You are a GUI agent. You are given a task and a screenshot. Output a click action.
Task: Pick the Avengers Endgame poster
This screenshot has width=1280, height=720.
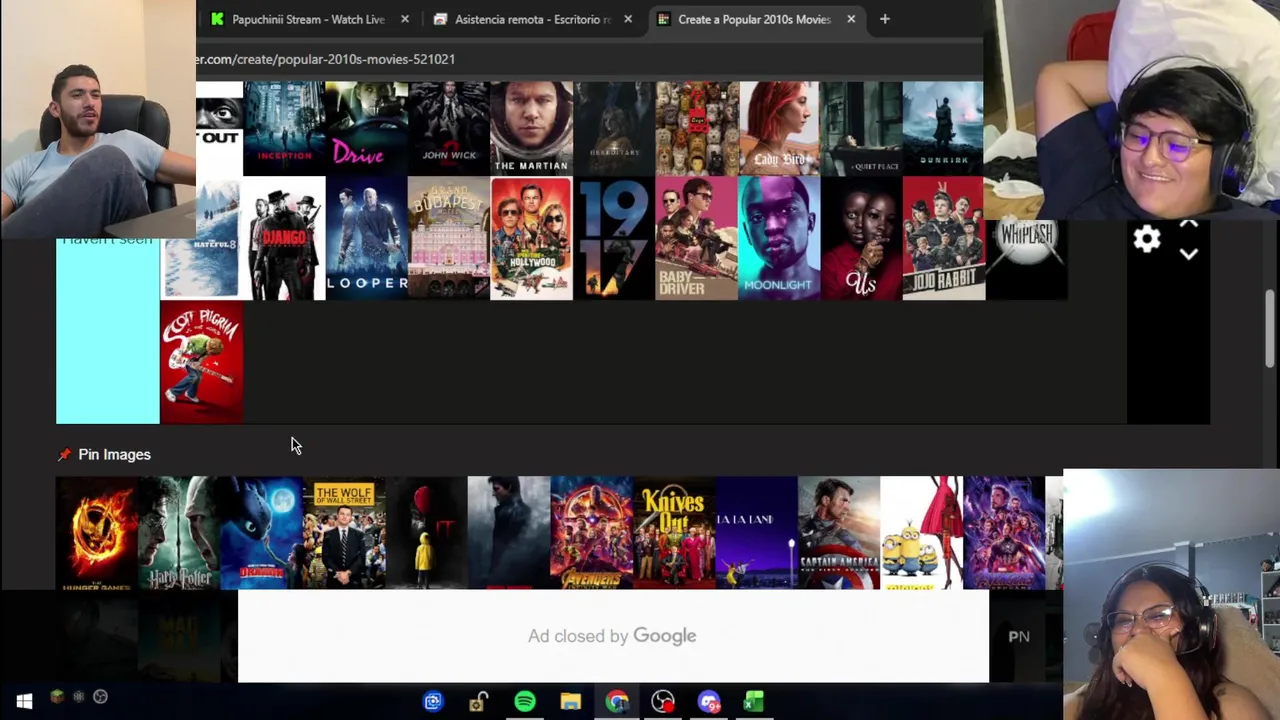coord(1004,533)
